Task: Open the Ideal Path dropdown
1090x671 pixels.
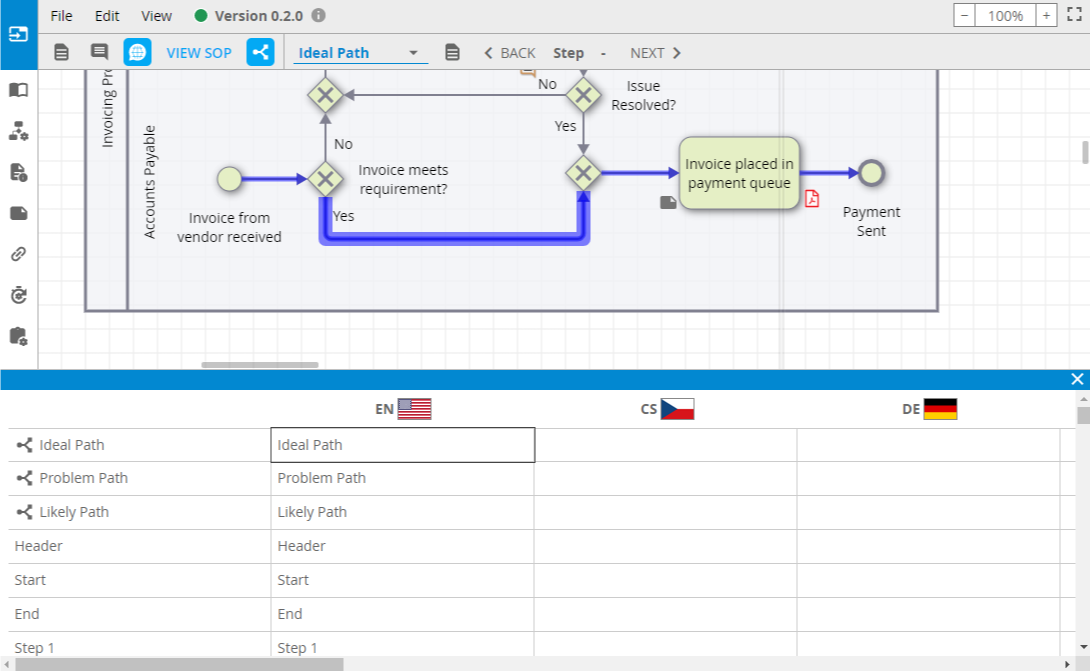Action: pyautogui.click(x=359, y=53)
